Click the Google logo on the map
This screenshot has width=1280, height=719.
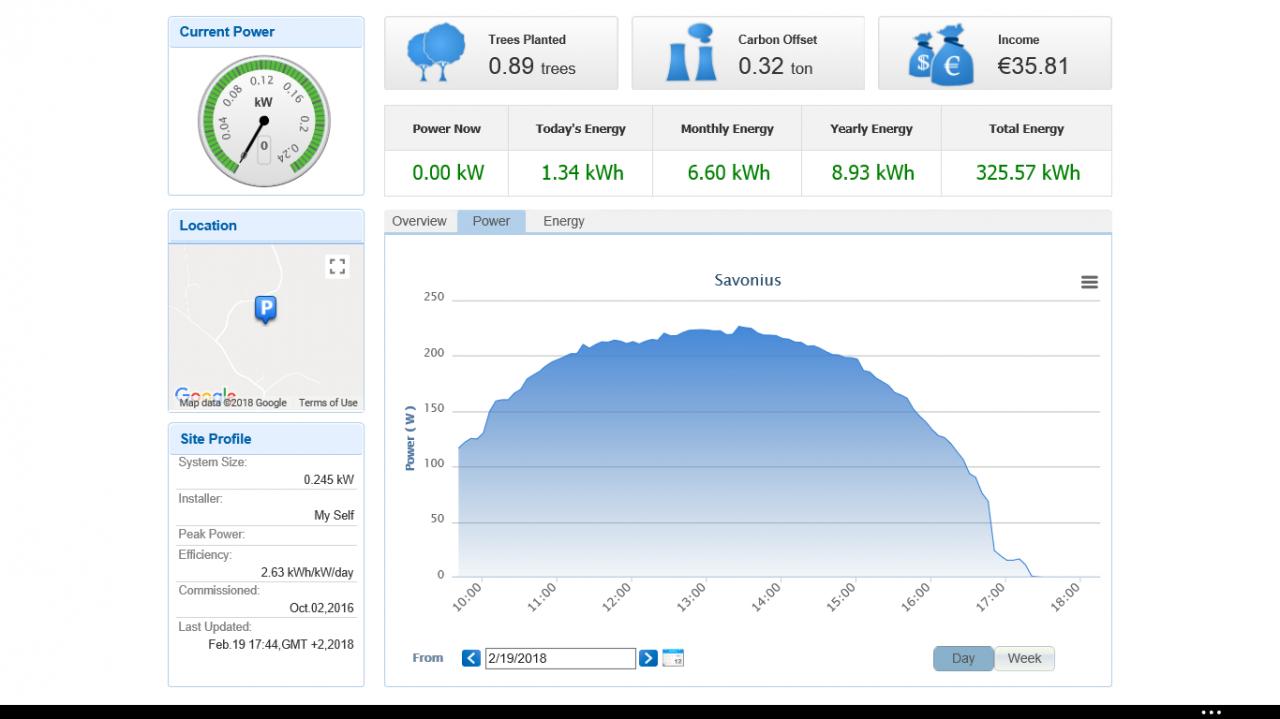pyautogui.click(x=206, y=394)
